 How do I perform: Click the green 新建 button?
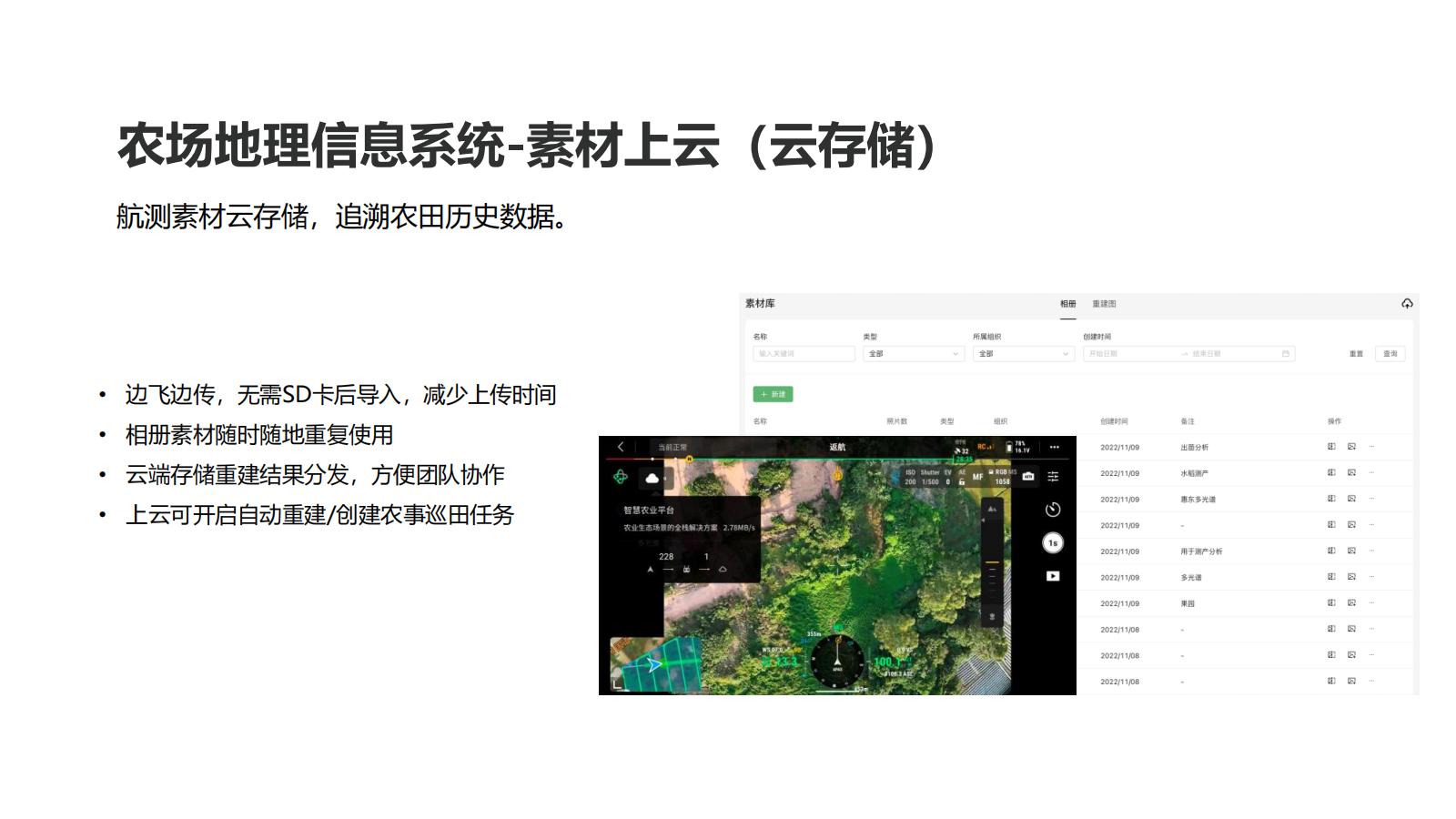(774, 393)
